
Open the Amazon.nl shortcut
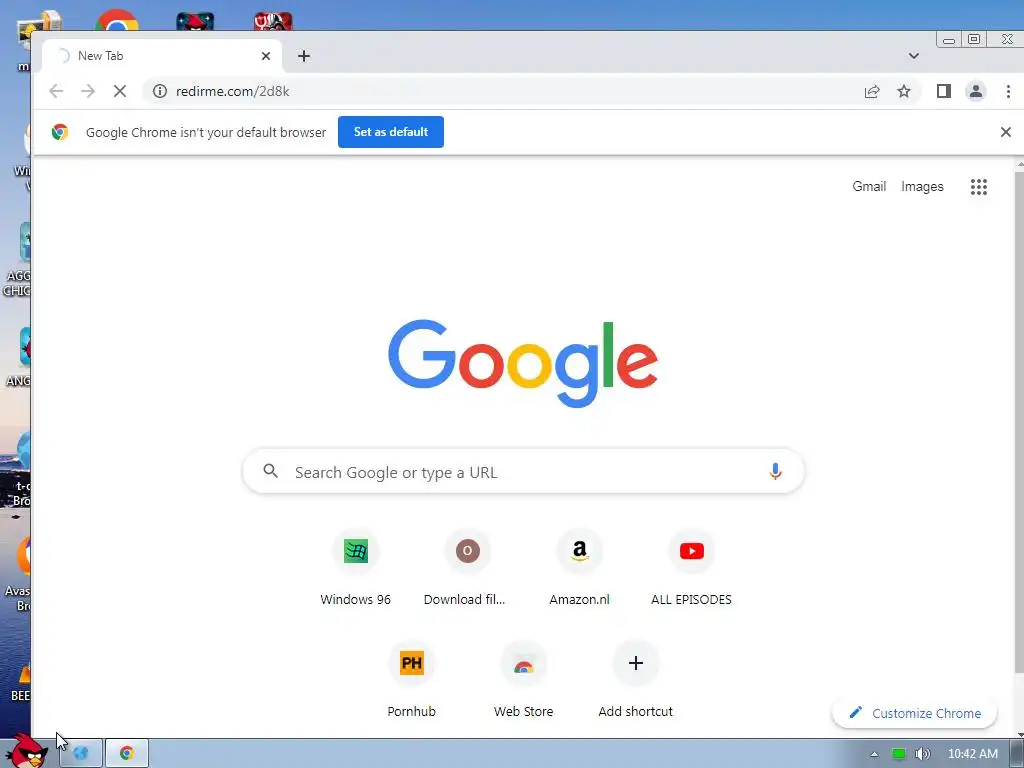pyautogui.click(x=579, y=567)
